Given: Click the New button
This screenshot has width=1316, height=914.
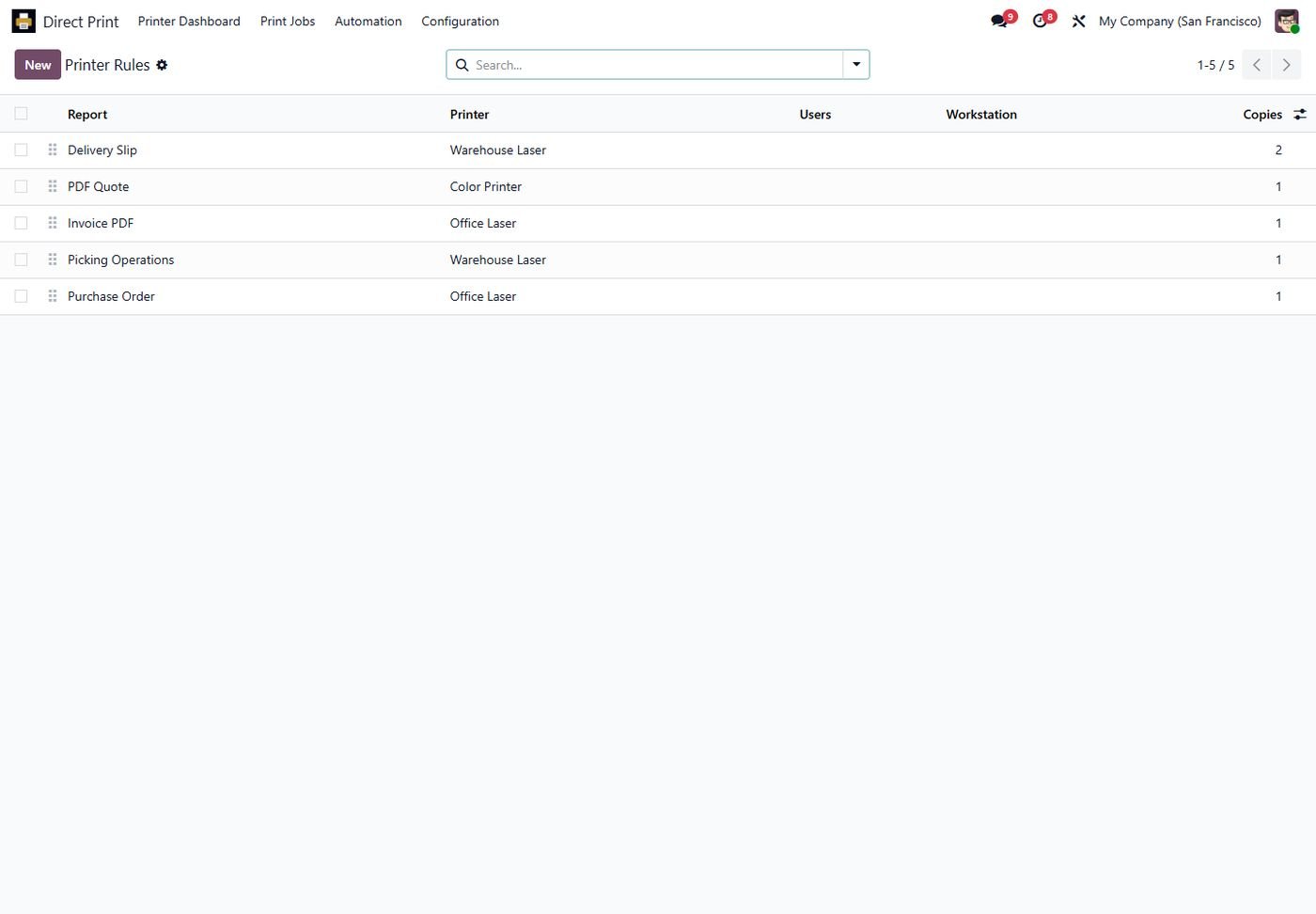Looking at the screenshot, I should coord(38,65).
